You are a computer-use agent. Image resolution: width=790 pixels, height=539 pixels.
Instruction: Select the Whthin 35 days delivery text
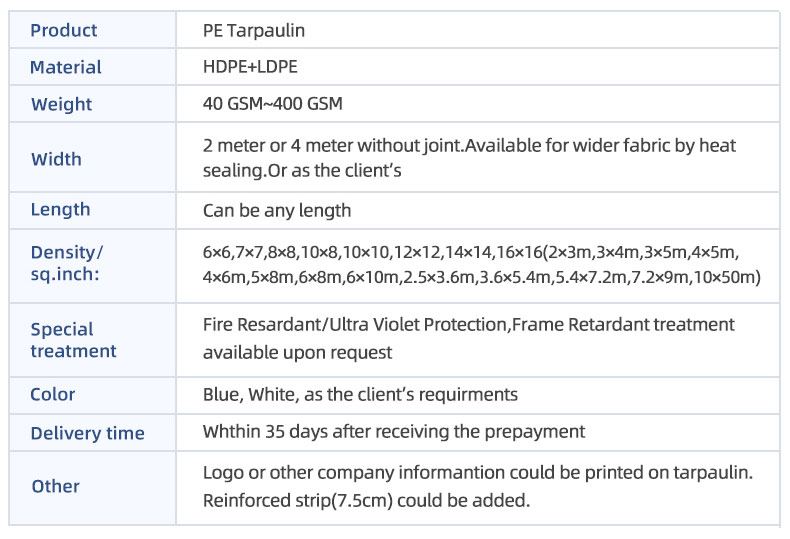[x=393, y=432]
